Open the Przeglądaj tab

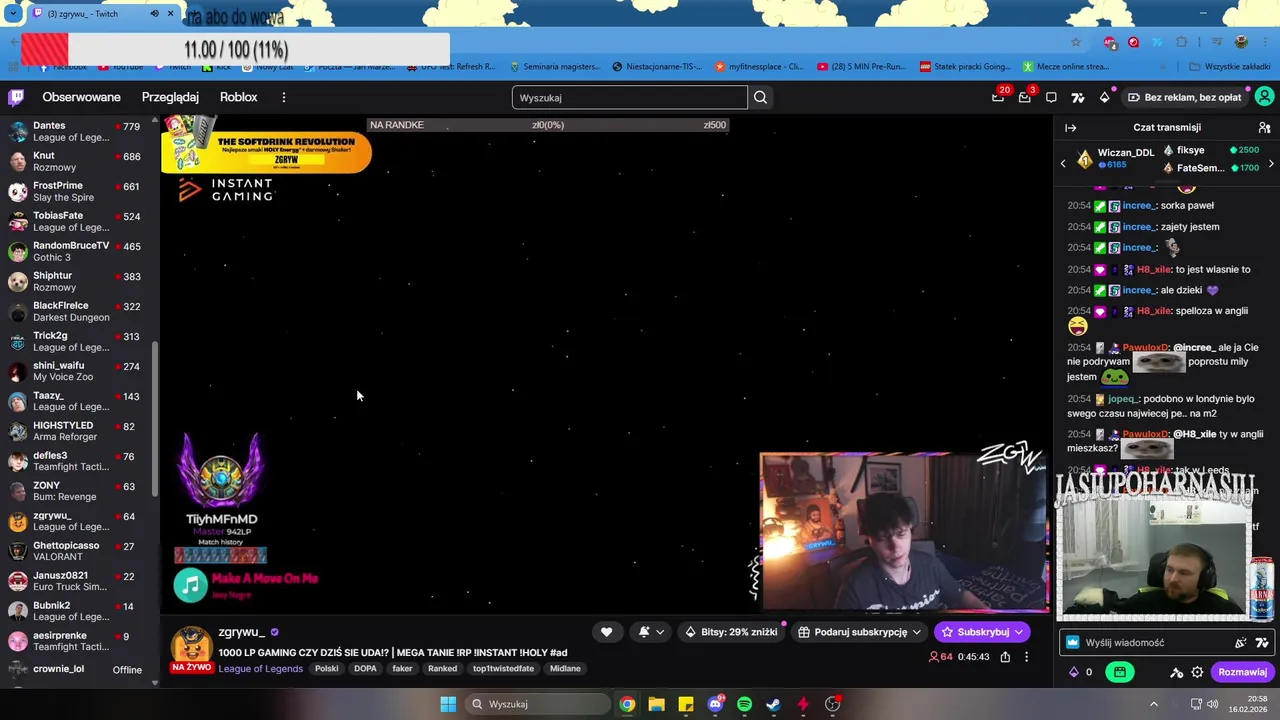coord(170,97)
